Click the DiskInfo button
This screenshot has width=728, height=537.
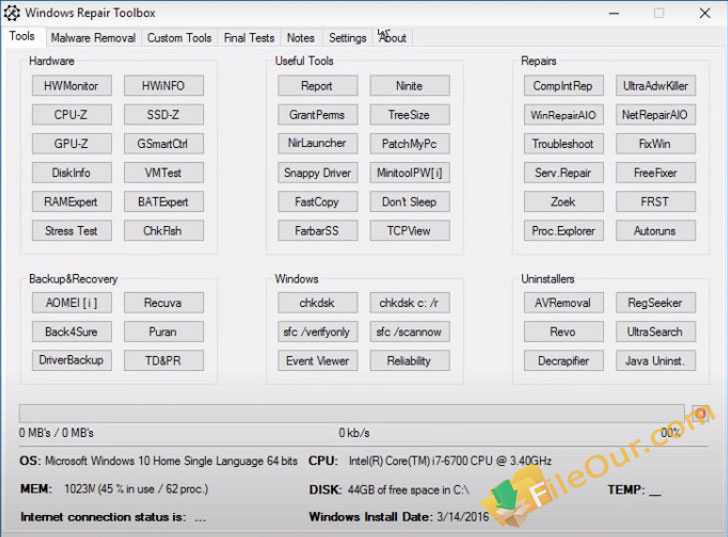coord(72,173)
